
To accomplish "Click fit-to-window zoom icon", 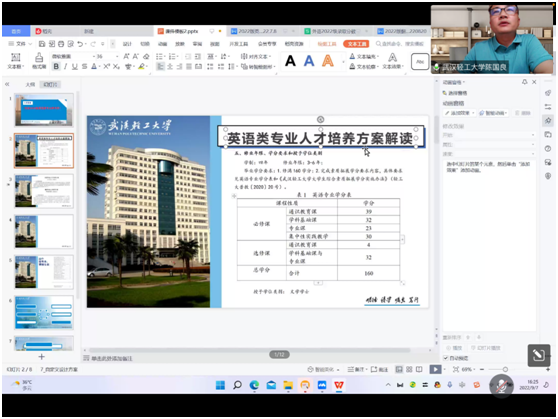I will point(456,369).
